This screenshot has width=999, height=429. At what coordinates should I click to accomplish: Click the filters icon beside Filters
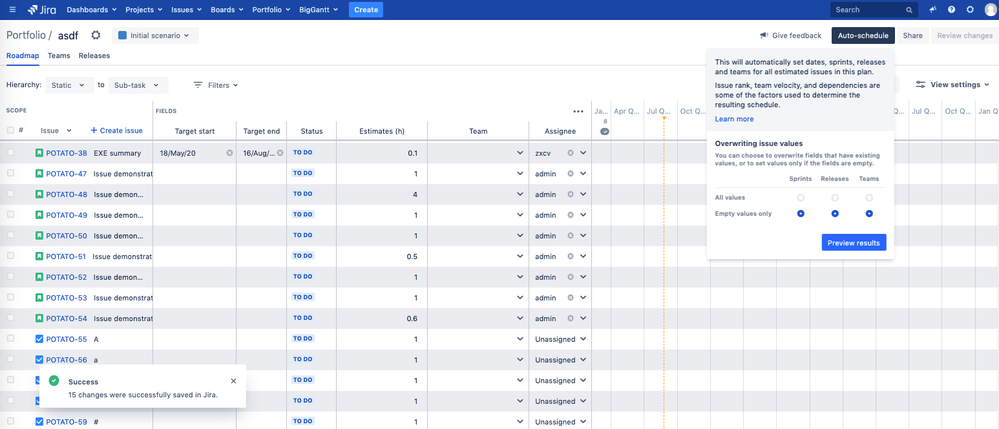(198, 85)
